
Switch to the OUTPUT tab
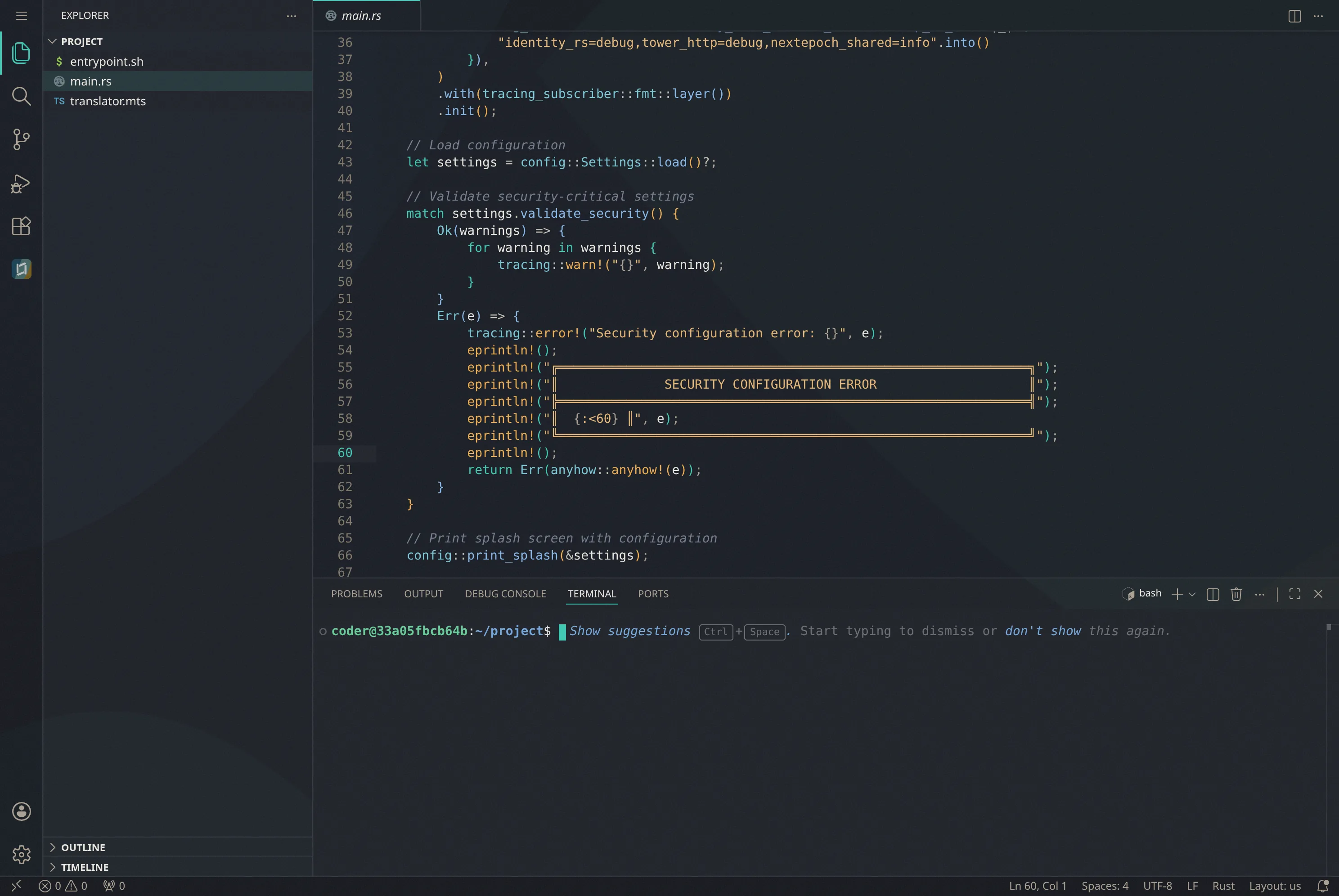click(423, 594)
